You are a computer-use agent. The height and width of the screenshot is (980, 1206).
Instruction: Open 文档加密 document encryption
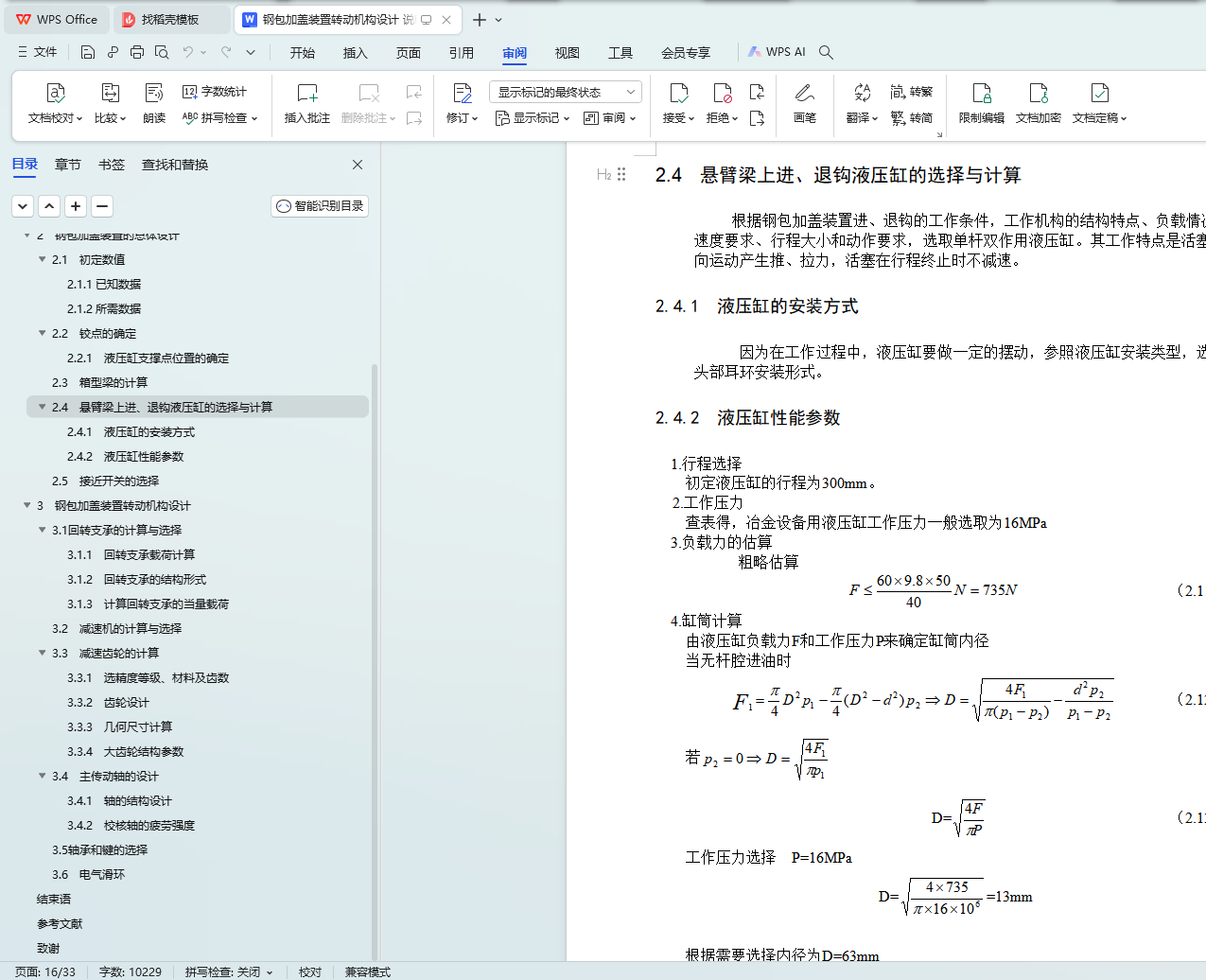[x=1039, y=102]
